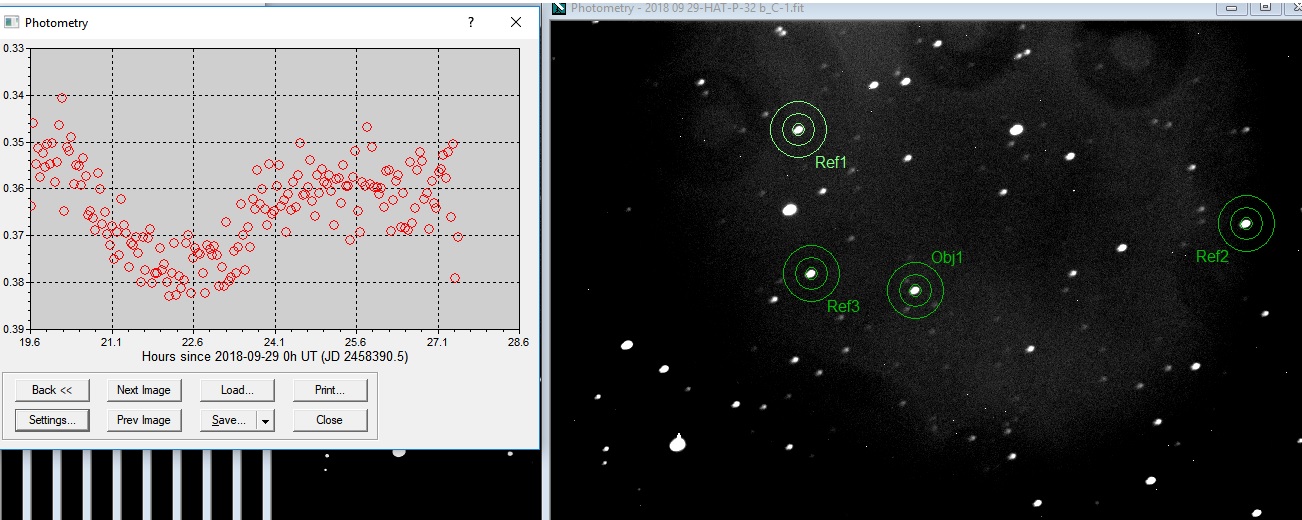
Task: Click the Photometry dialog title bar icon
Action: coord(13,23)
